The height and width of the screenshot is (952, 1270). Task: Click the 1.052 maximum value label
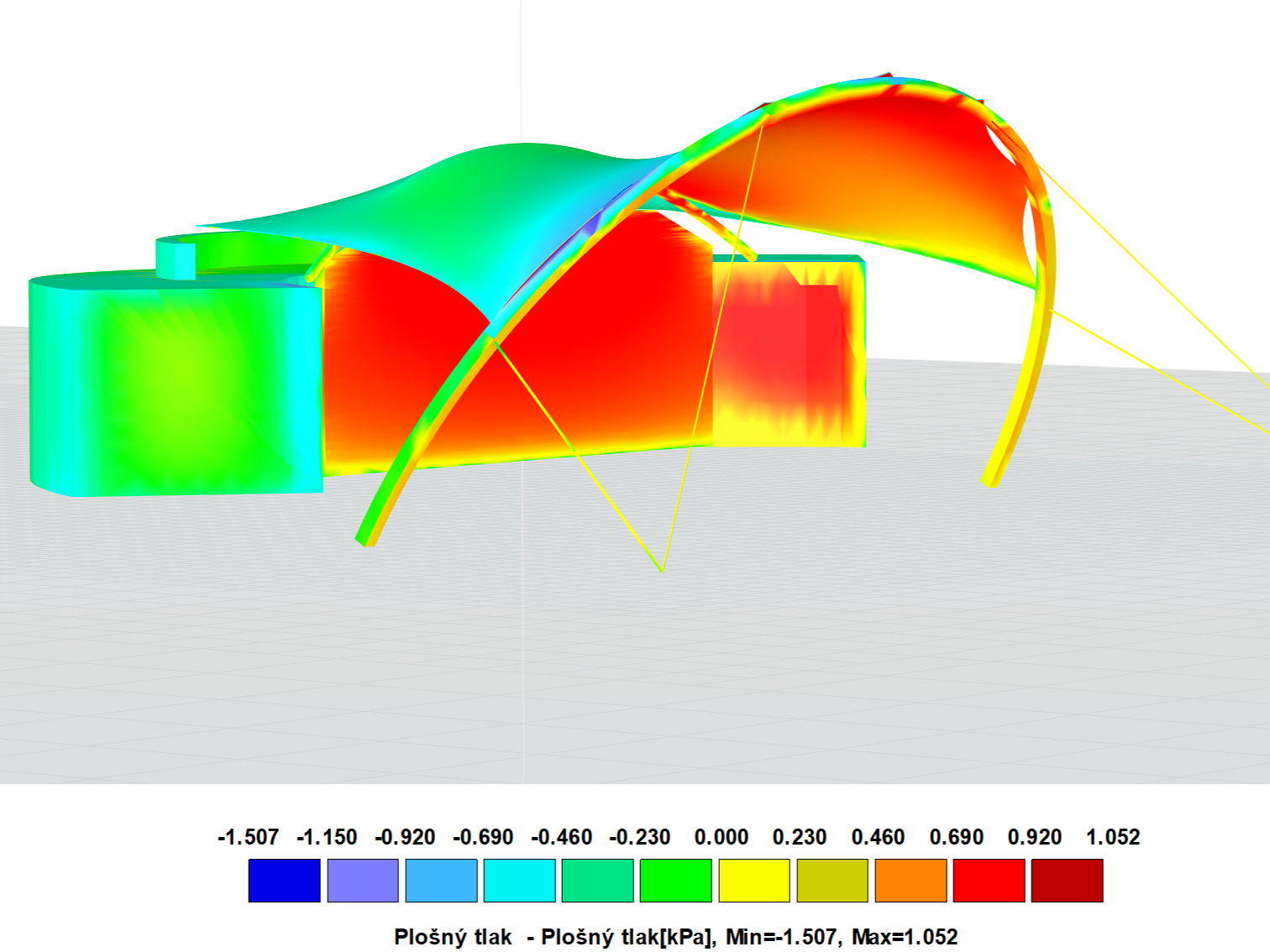tap(1113, 836)
